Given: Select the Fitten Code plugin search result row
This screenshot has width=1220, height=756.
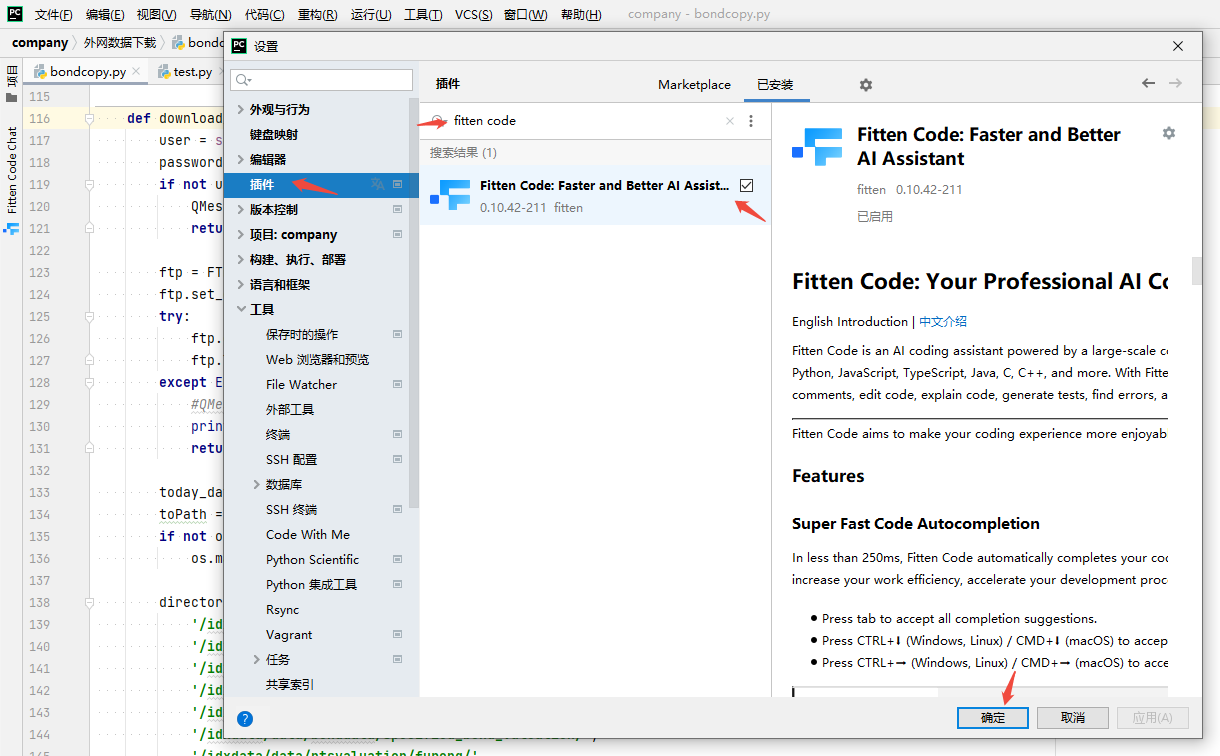Looking at the screenshot, I should (x=595, y=195).
